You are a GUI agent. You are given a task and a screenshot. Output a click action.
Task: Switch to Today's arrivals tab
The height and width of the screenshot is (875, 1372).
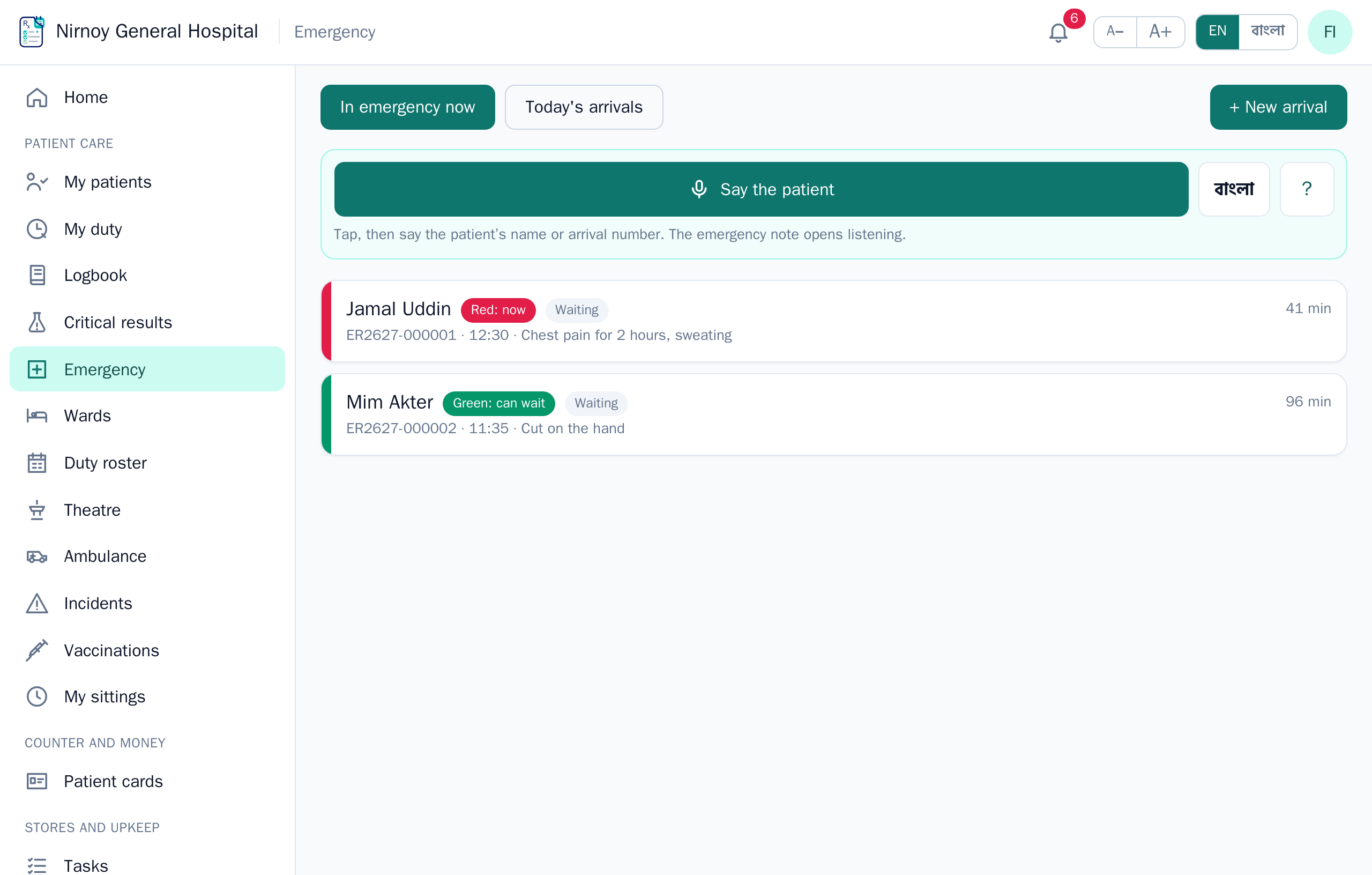click(584, 107)
